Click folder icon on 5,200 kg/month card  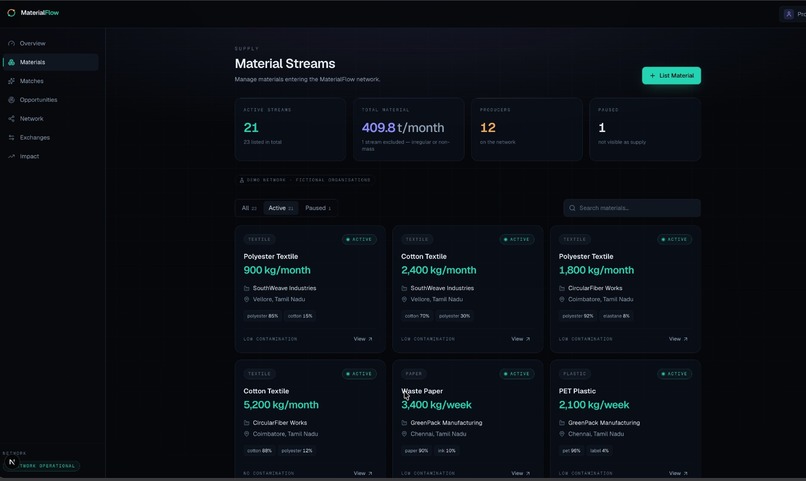click(x=246, y=423)
